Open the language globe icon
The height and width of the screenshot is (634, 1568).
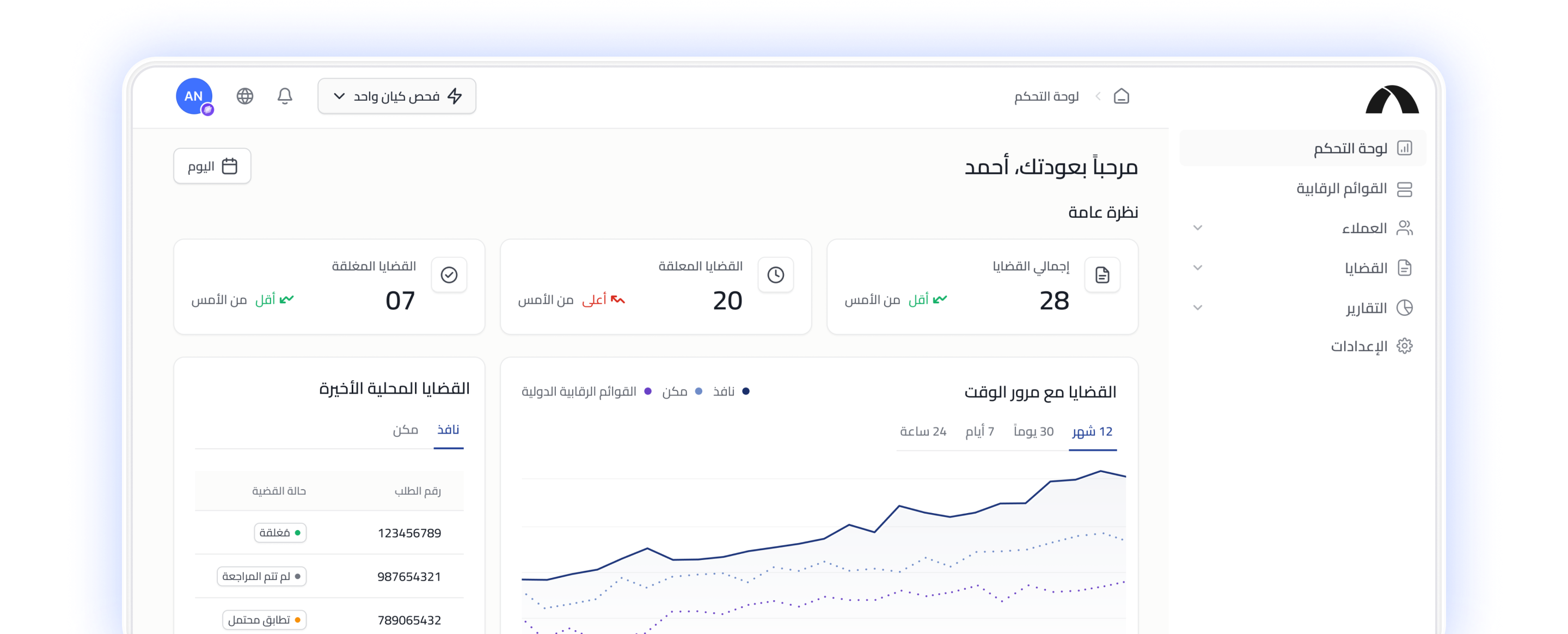(244, 96)
